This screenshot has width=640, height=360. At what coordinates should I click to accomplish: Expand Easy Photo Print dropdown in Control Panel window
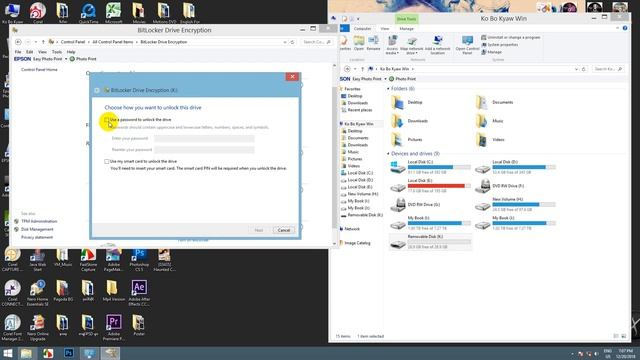pos(66,59)
